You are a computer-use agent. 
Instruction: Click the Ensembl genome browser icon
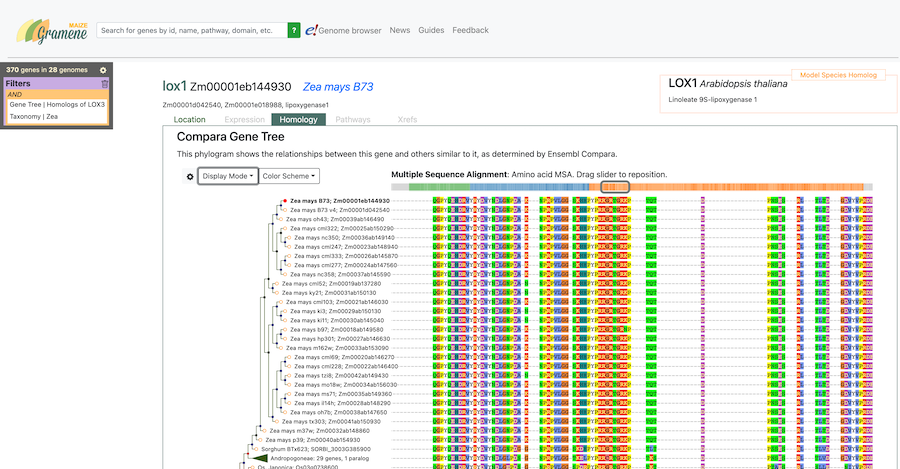point(313,31)
